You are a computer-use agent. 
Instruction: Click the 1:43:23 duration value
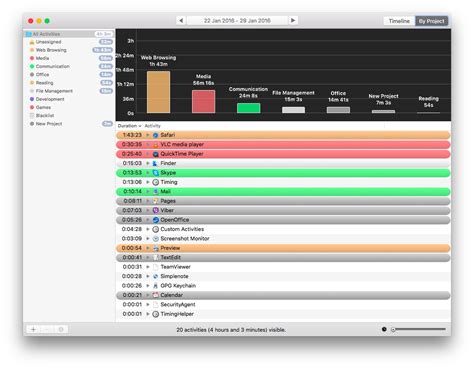pyautogui.click(x=132, y=135)
